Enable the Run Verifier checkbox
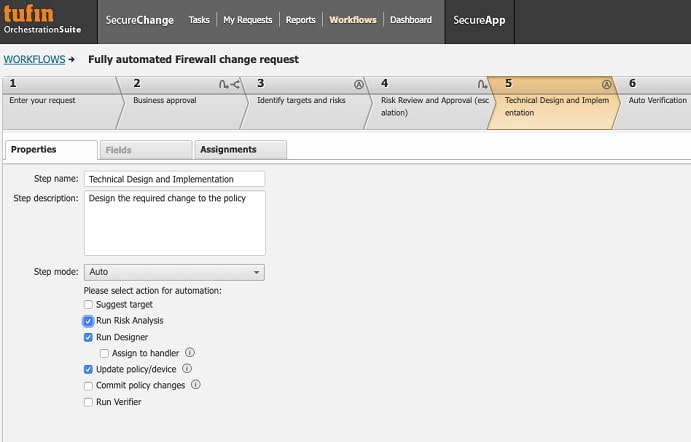Viewport: 691px width, 442px height. pyautogui.click(x=88, y=402)
